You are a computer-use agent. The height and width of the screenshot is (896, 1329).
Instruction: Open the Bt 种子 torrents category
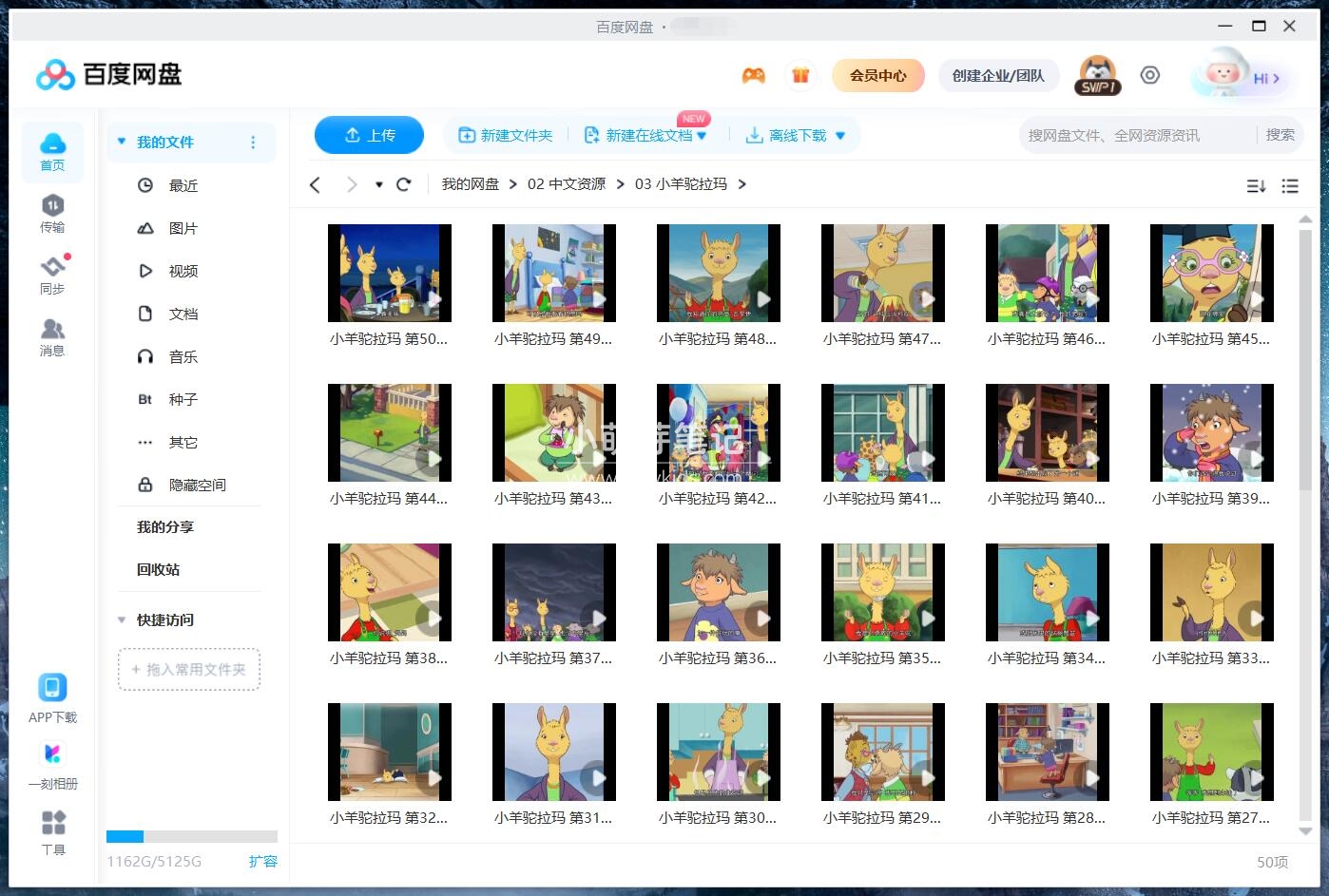pos(144,399)
